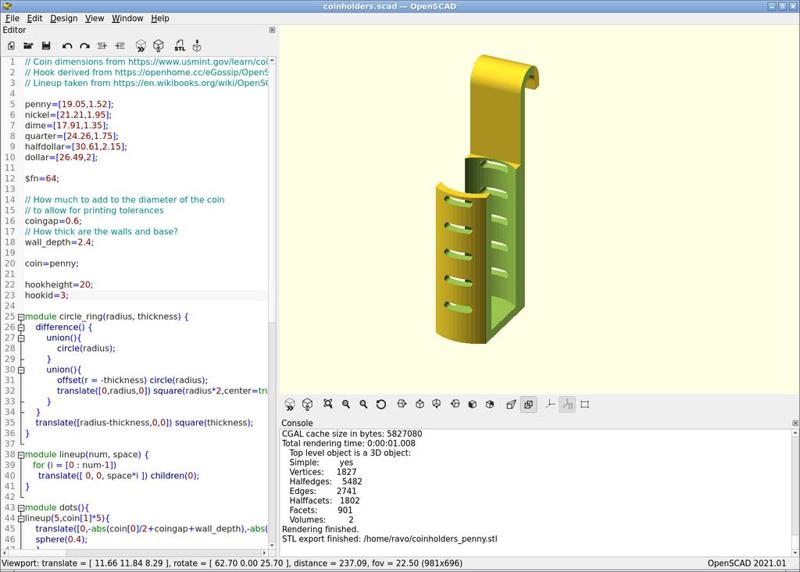800x572 pixels.
Task: Click the line 'hookheight=20;'
Action: pos(59,285)
